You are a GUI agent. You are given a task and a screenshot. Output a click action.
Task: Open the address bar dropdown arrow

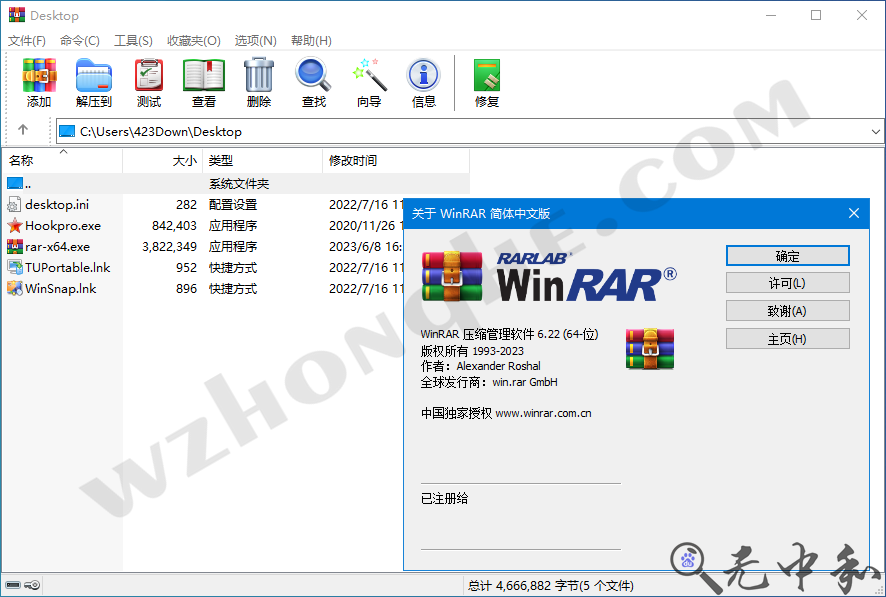pyautogui.click(x=875, y=130)
